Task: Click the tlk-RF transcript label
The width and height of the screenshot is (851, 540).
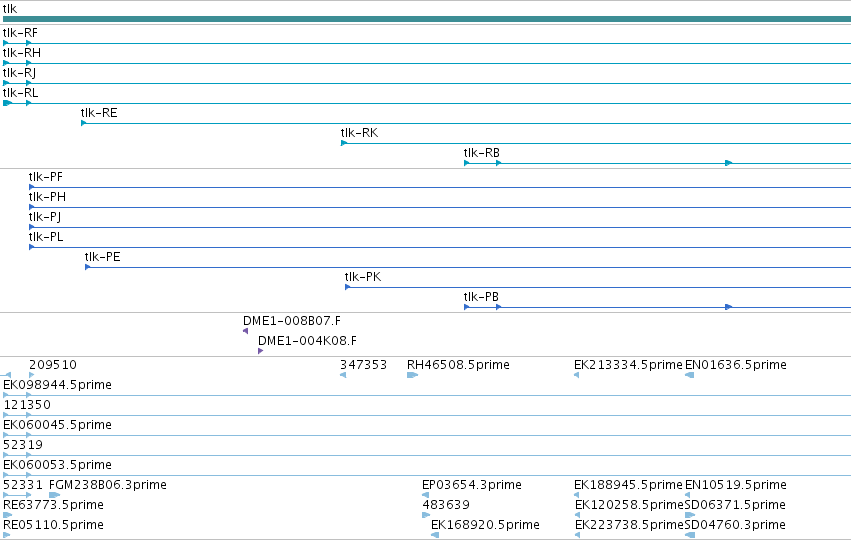Action: 20,33
